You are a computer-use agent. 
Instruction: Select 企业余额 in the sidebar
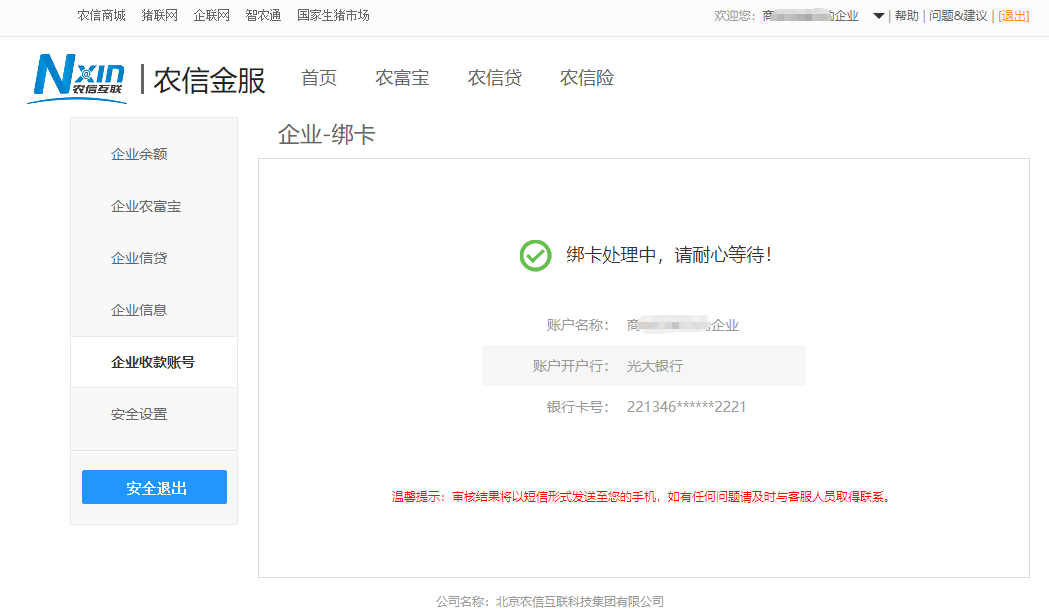pyautogui.click(x=139, y=154)
